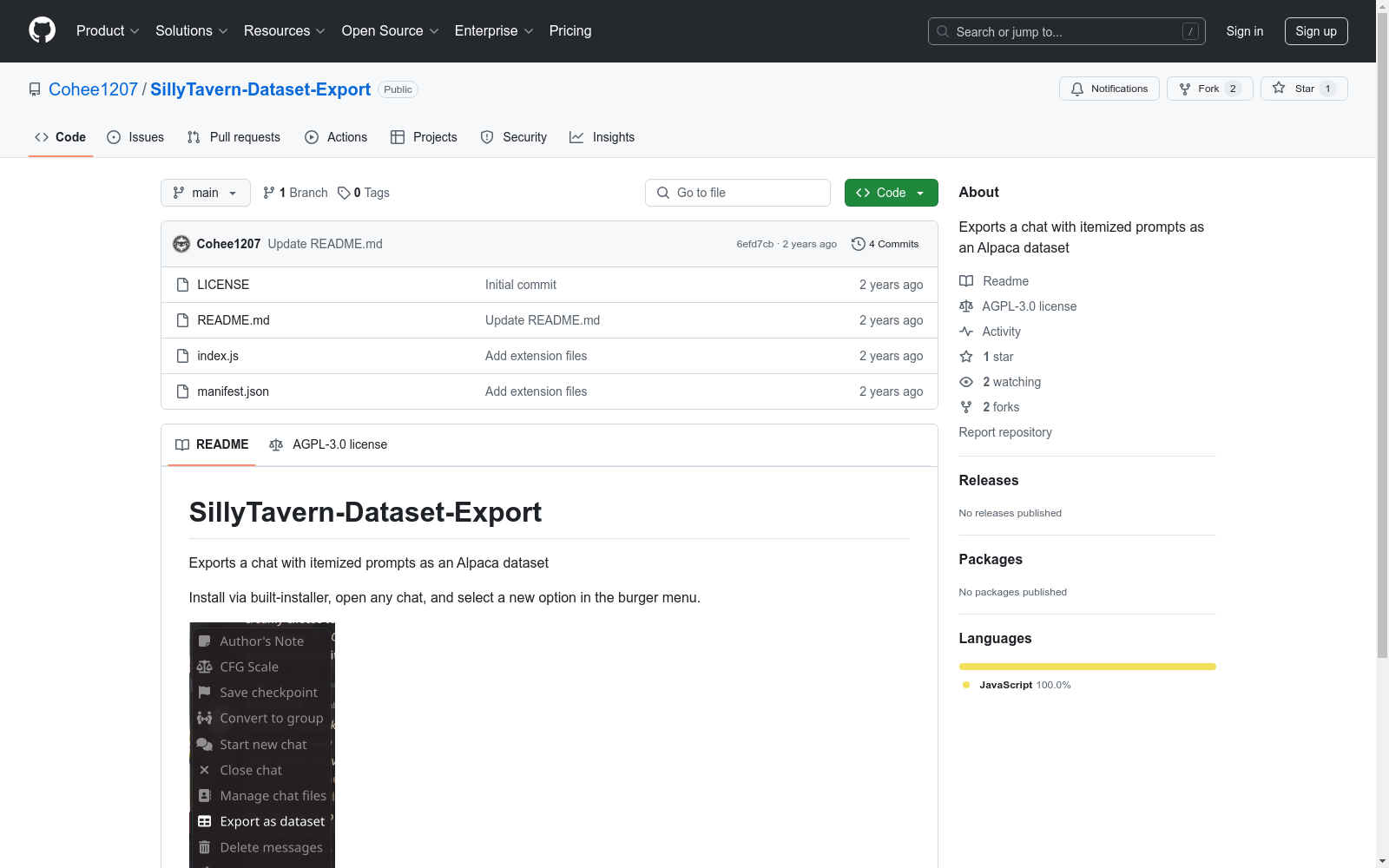Expand the Open Source menu
Image resolution: width=1389 pixels, height=868 pixels.
pyautogui.click(x=391, y=30)
